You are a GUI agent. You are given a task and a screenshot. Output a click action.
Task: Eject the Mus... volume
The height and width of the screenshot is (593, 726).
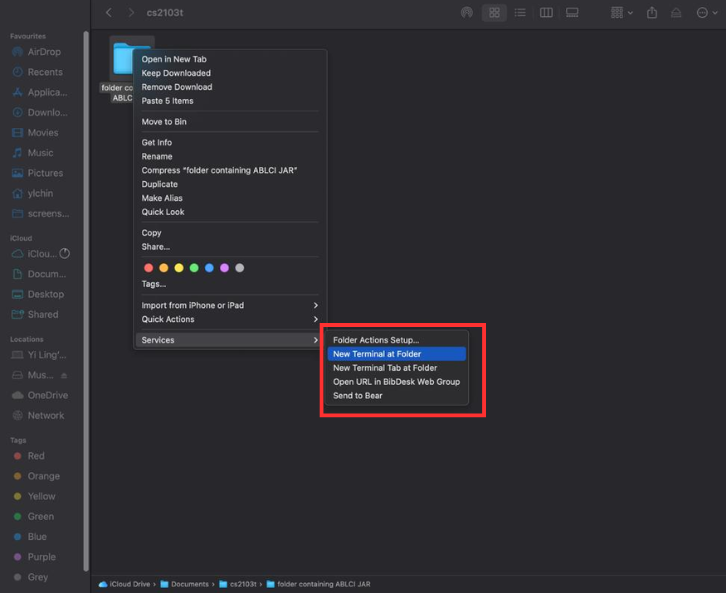click(64, 375)
